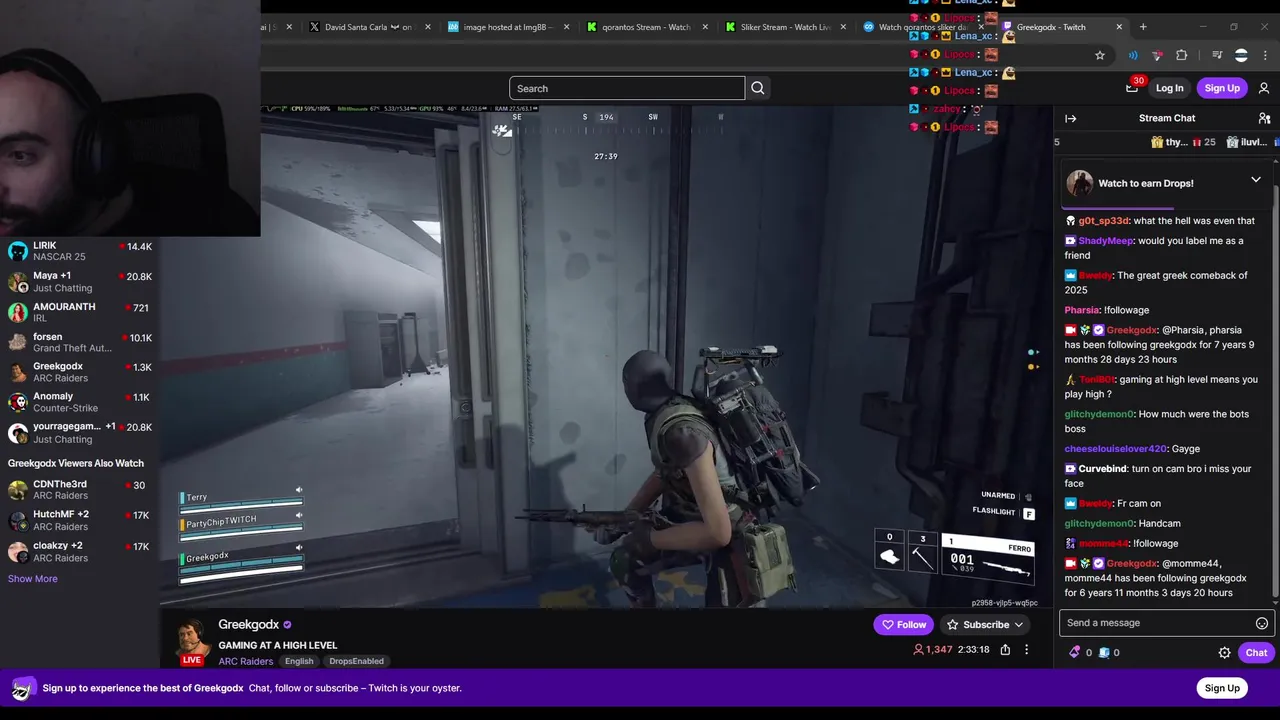The width and height of the screenshot is (1280, 720).
Task: Click Show More in the sidebar
Action: [32, 579]
